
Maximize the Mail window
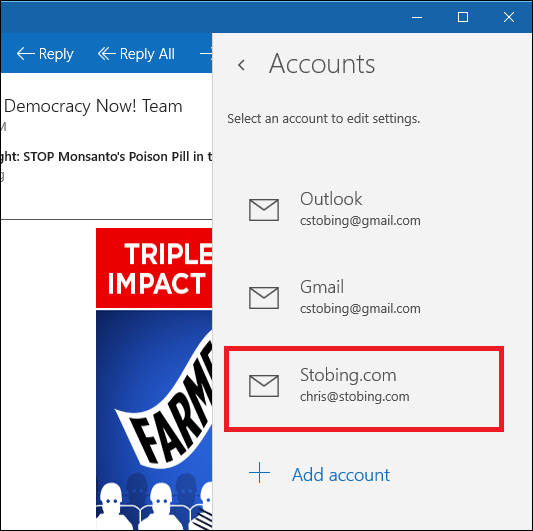click(x=463, y=17)
